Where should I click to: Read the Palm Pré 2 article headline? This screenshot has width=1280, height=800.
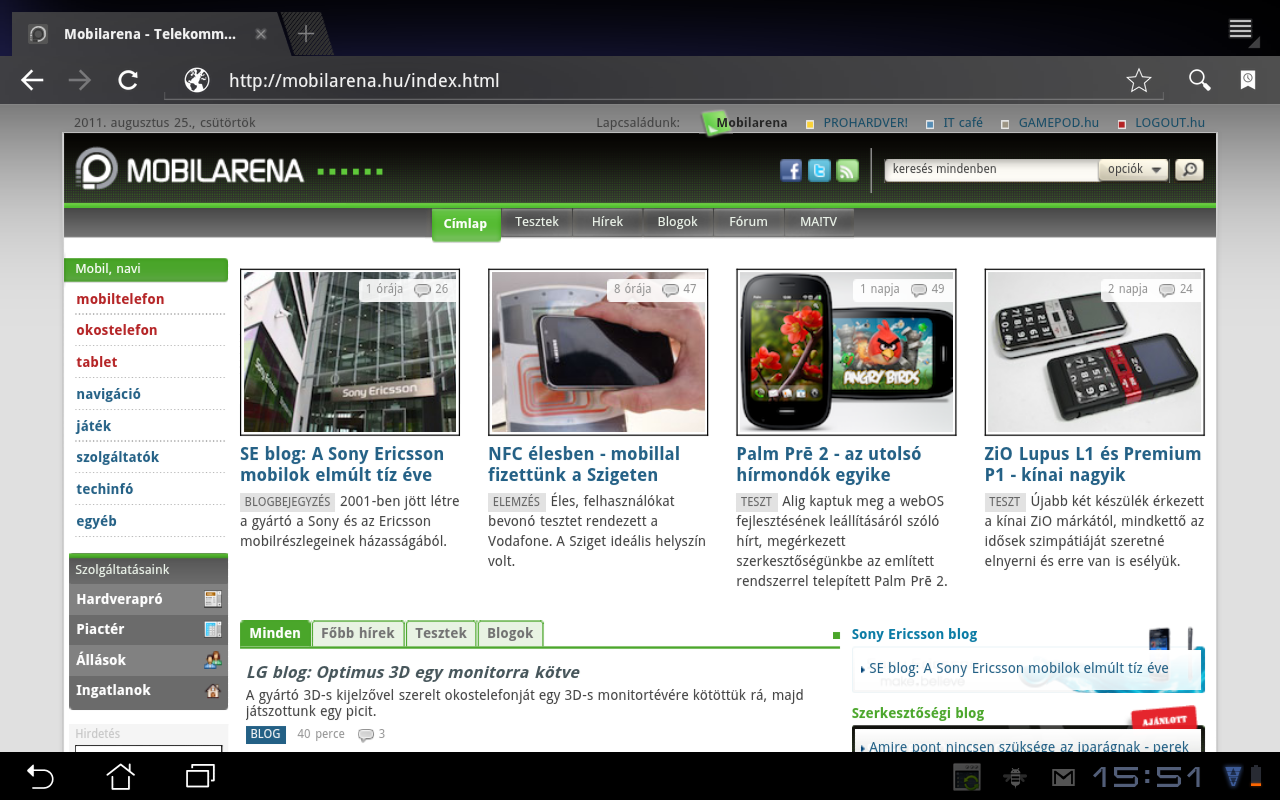[x=829, y=464]
